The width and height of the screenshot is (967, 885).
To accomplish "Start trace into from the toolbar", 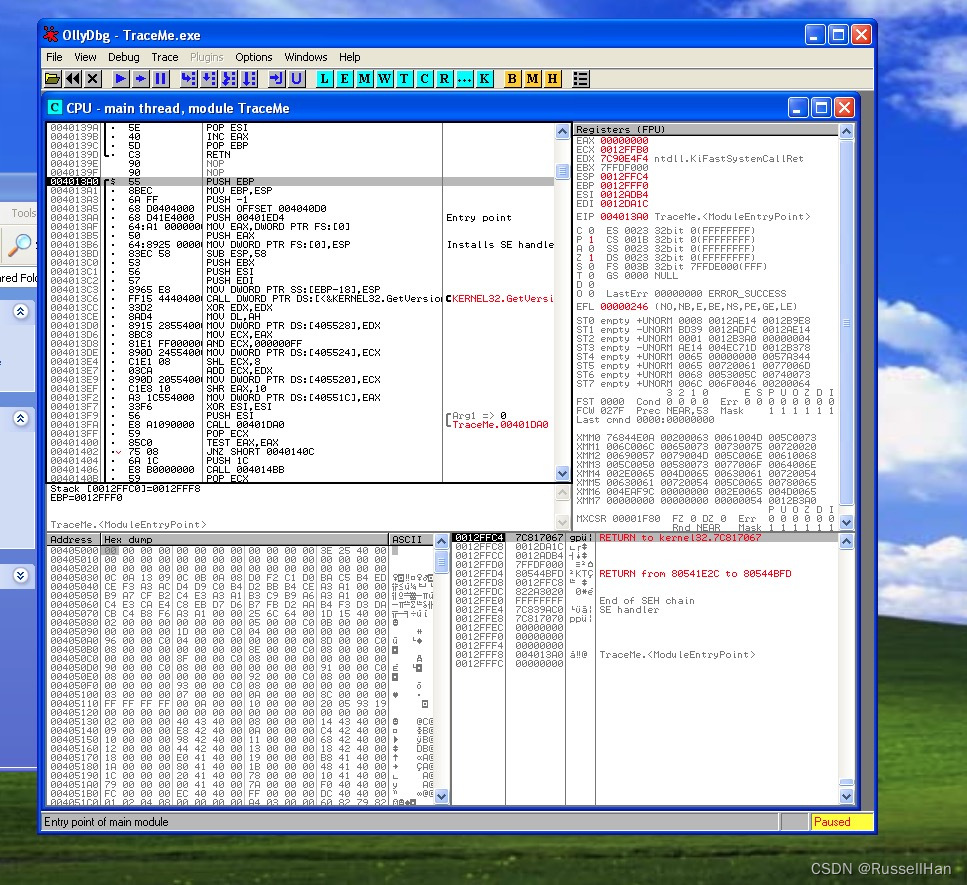I will 229,79.
